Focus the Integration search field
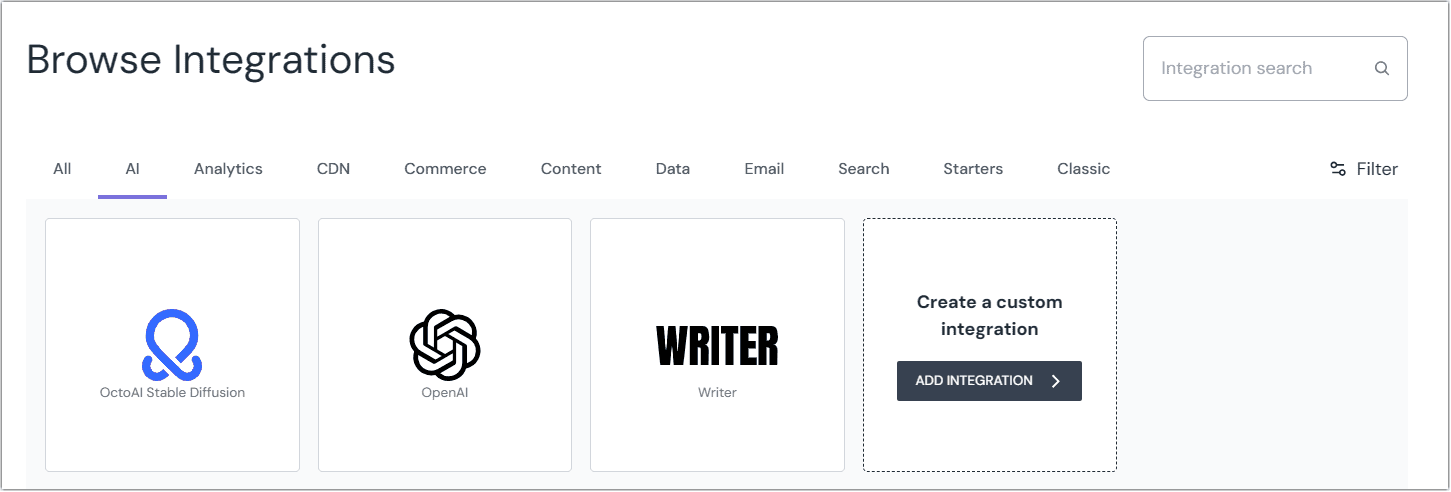This screenshot has height=492, width=1451. tap(1275, 69)
